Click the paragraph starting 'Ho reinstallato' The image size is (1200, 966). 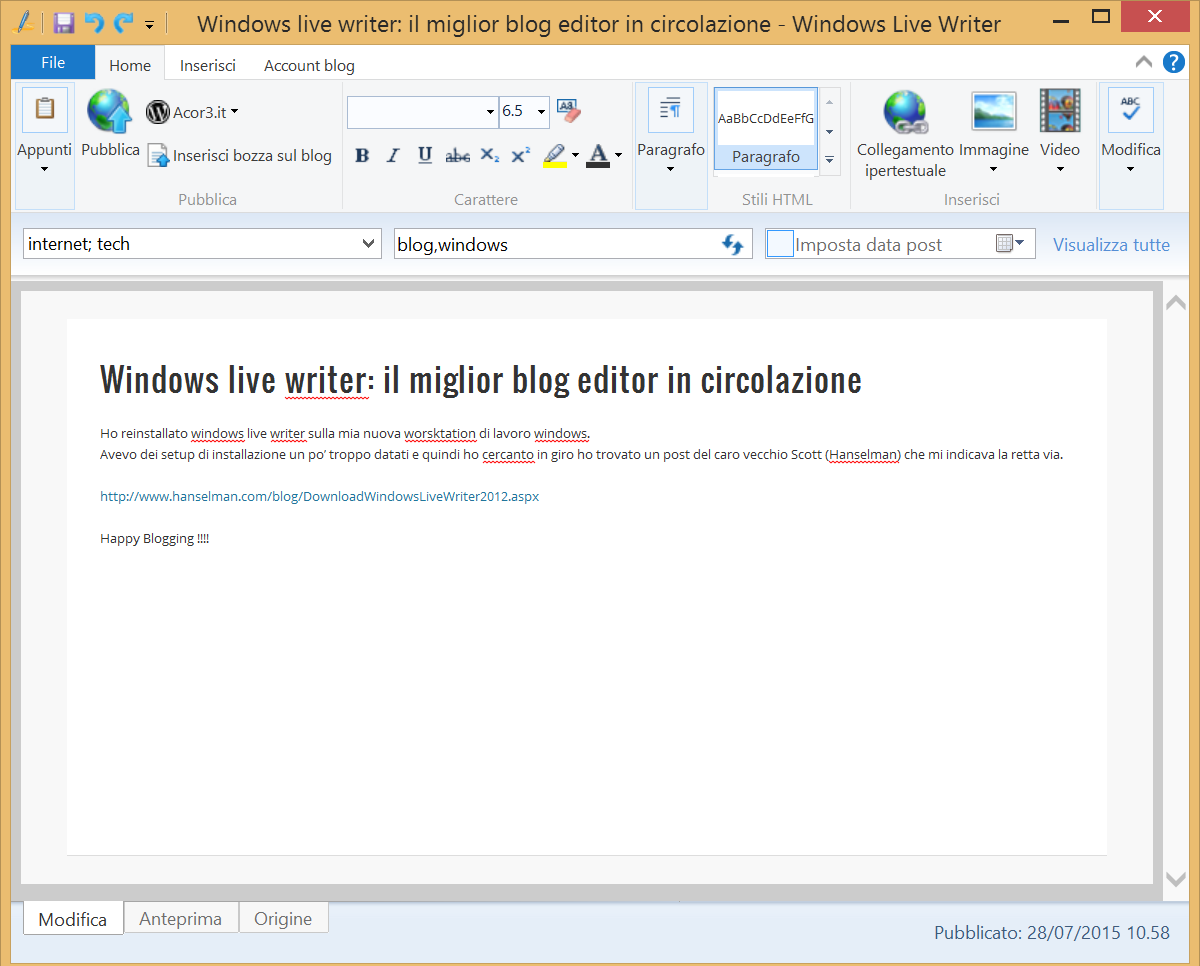pyautogui.click(x=345, y=433)
